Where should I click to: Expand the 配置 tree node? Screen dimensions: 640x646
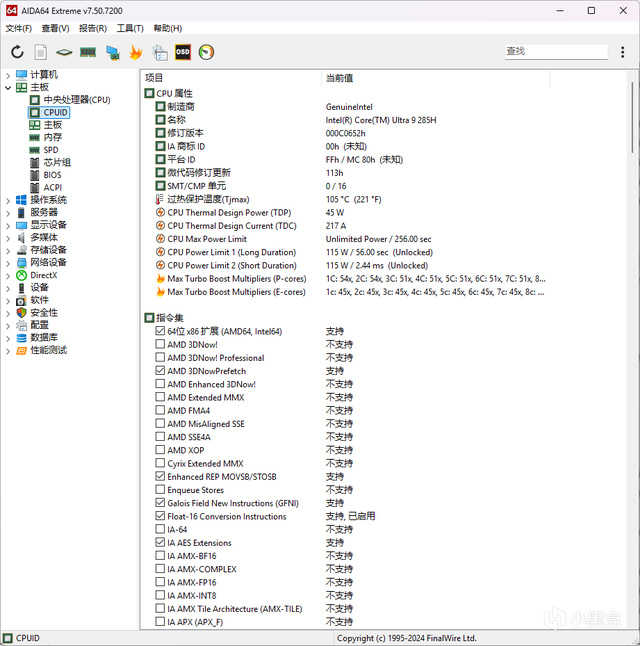coord(8,326)
